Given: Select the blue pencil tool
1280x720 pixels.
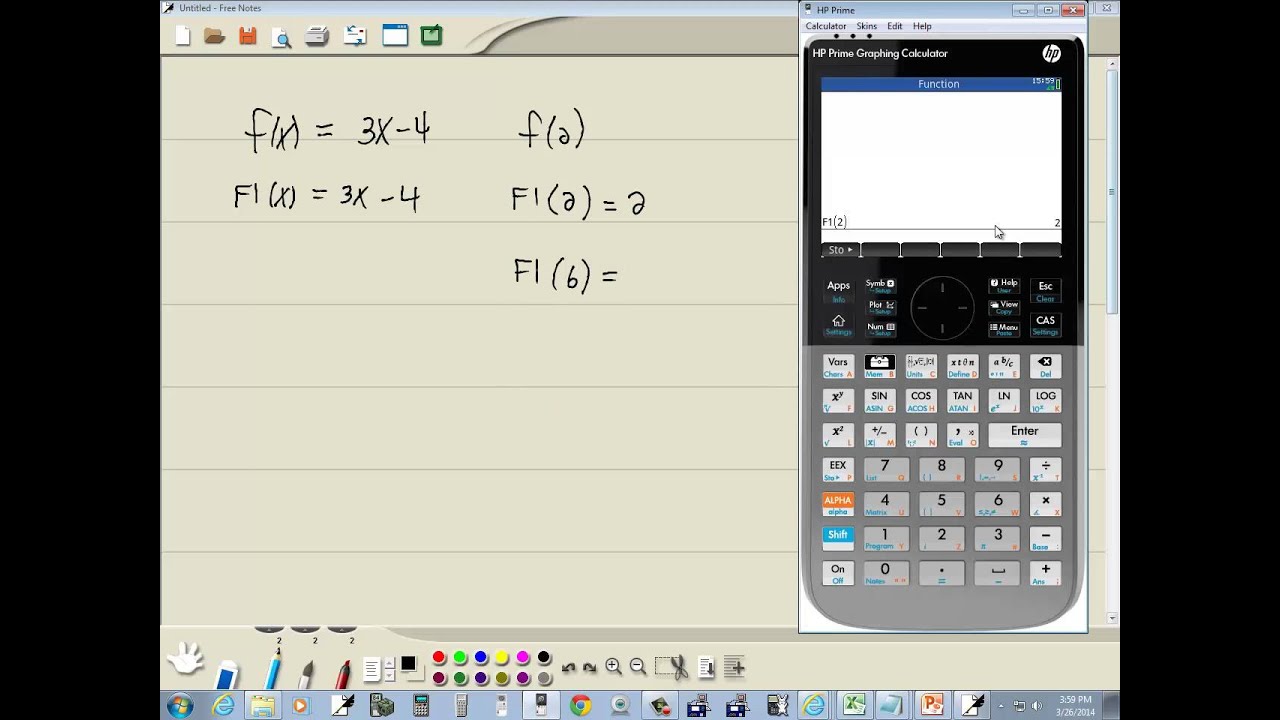Looking at the screenshot, I should click(273, 667).
